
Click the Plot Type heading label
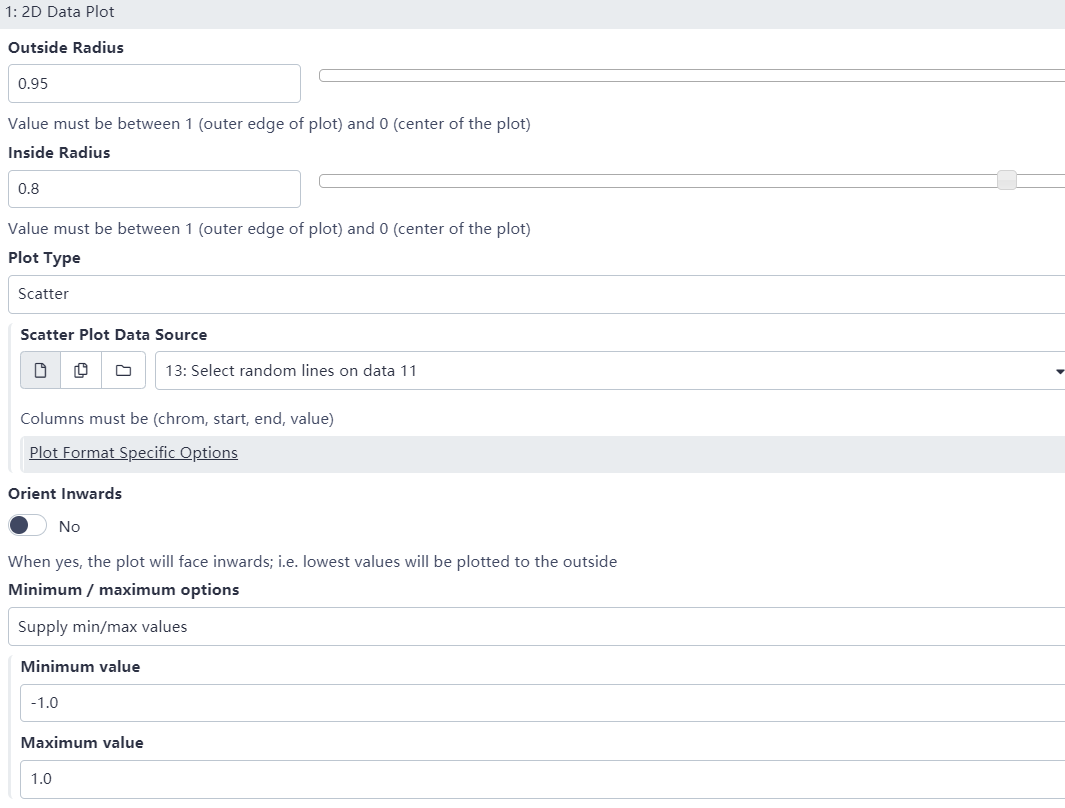[44, 258]
